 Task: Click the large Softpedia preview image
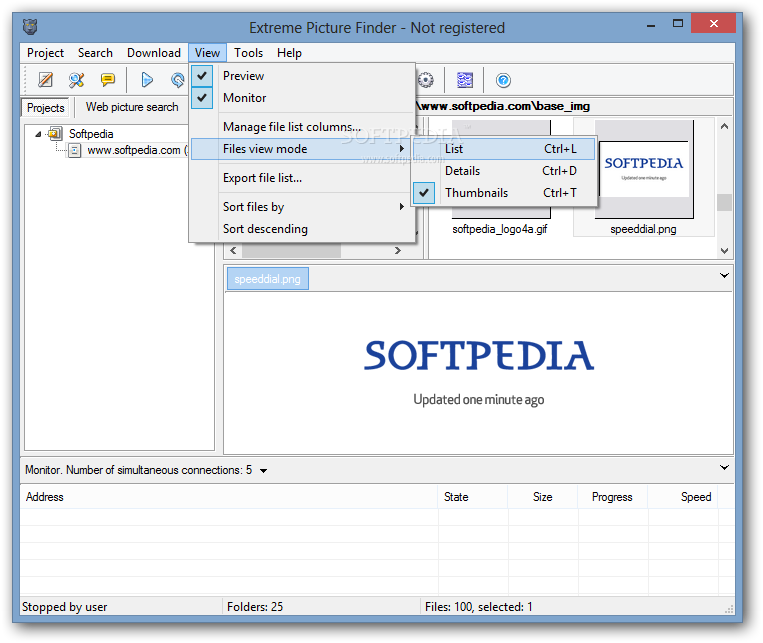click(x=479, y=371)
